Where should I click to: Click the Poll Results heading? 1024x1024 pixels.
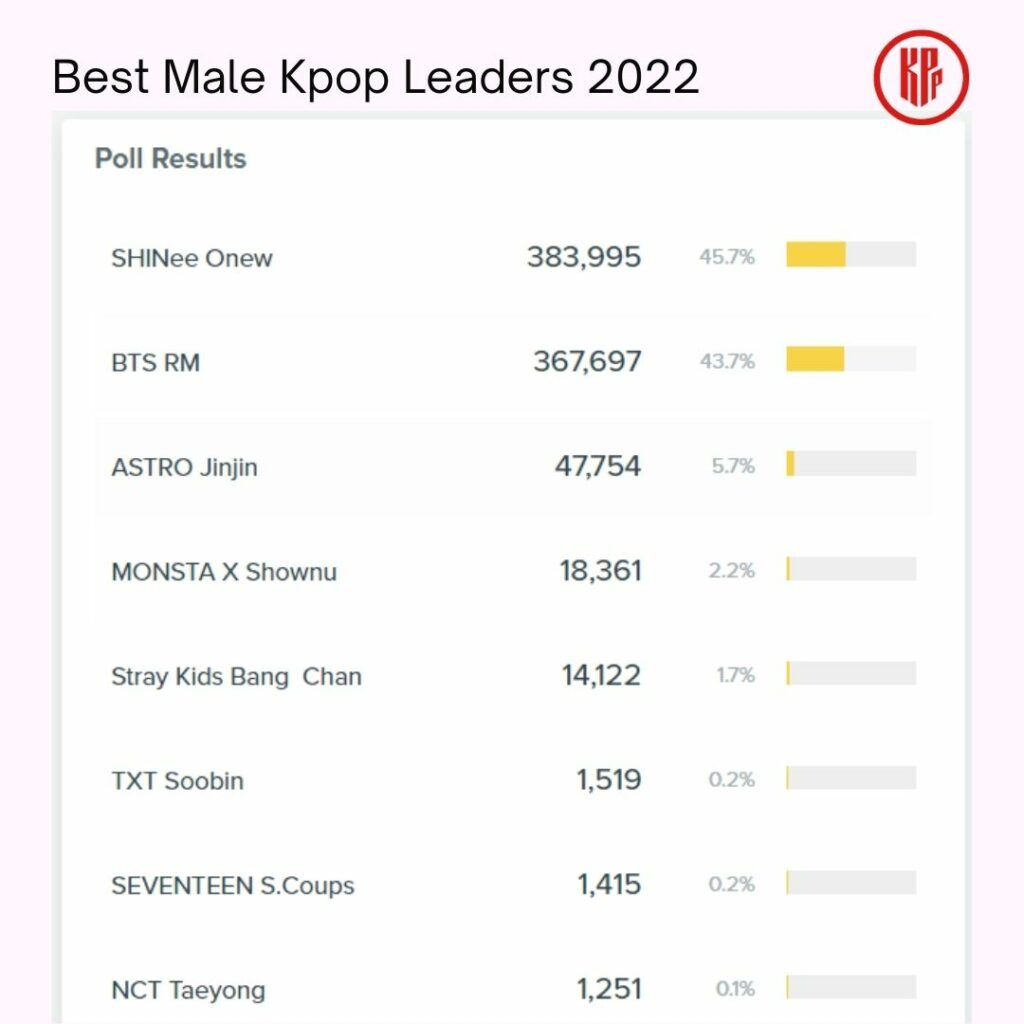[x=170, y=159]
